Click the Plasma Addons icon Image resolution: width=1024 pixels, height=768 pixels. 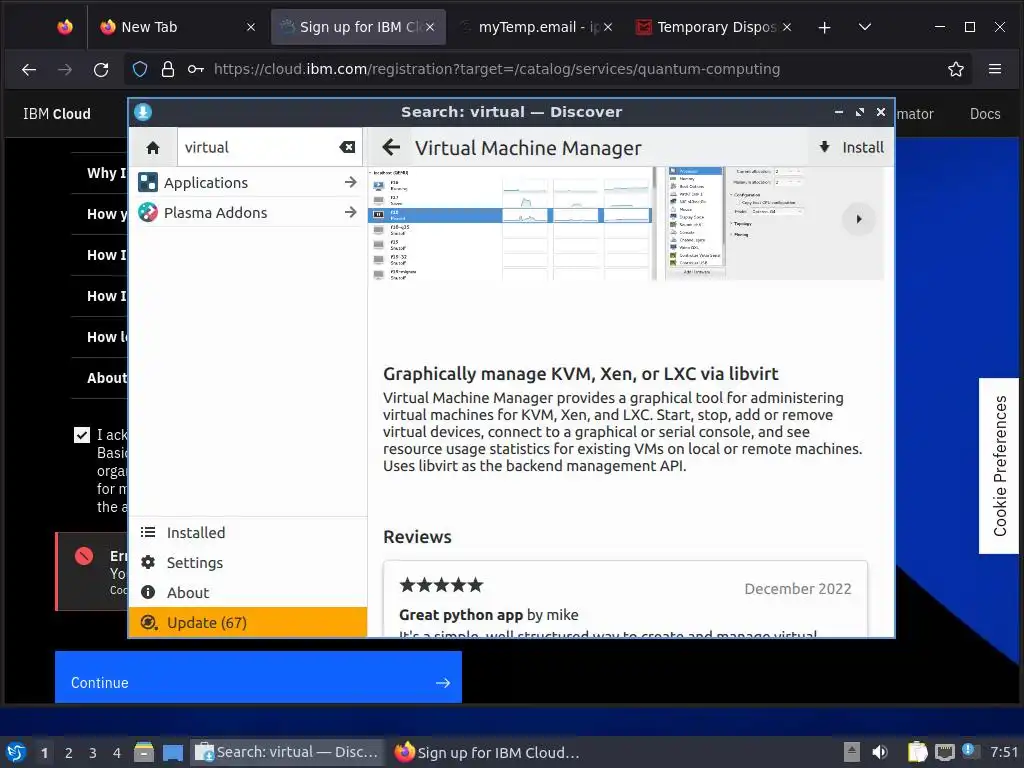(x=148, y=212)
